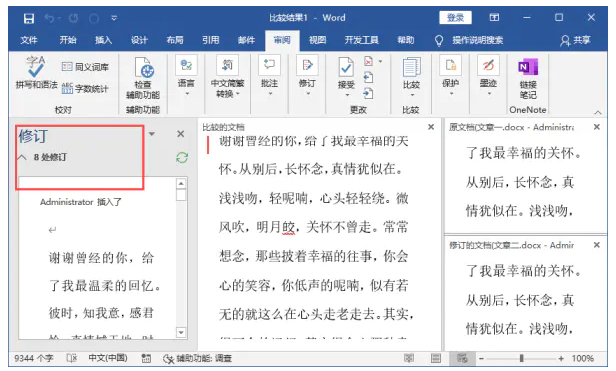Click 检查辅助功能 accessibility checker icon
Image resolution: width=616 pixels, height=371 pixels.
pyautogui.click(x=143, y=79)
